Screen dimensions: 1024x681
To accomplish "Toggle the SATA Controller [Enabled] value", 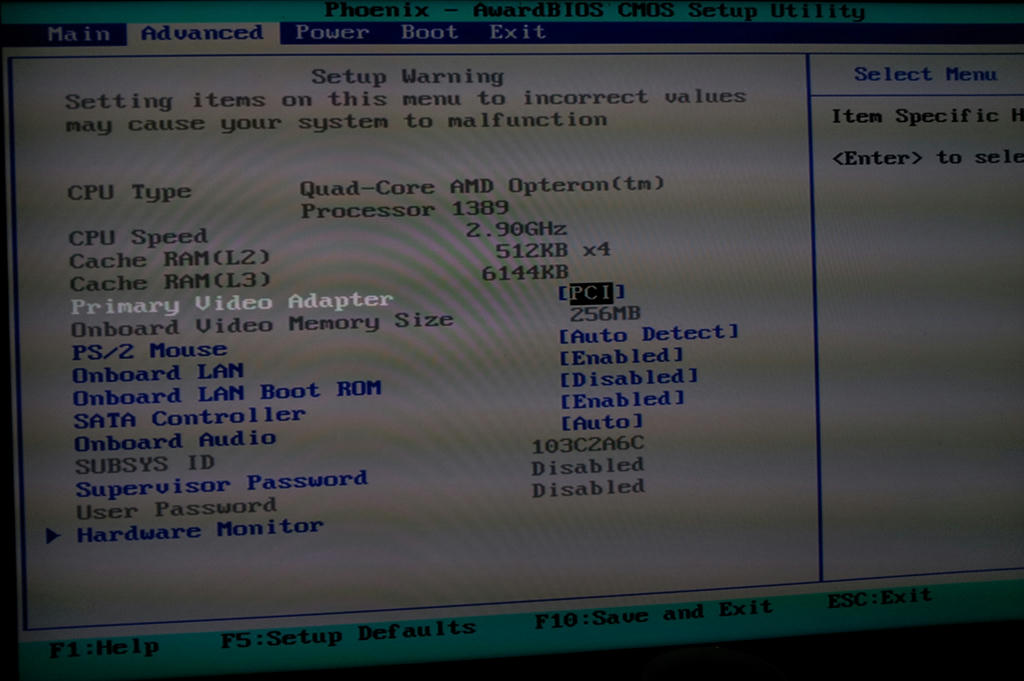I will tap(622, 400).
